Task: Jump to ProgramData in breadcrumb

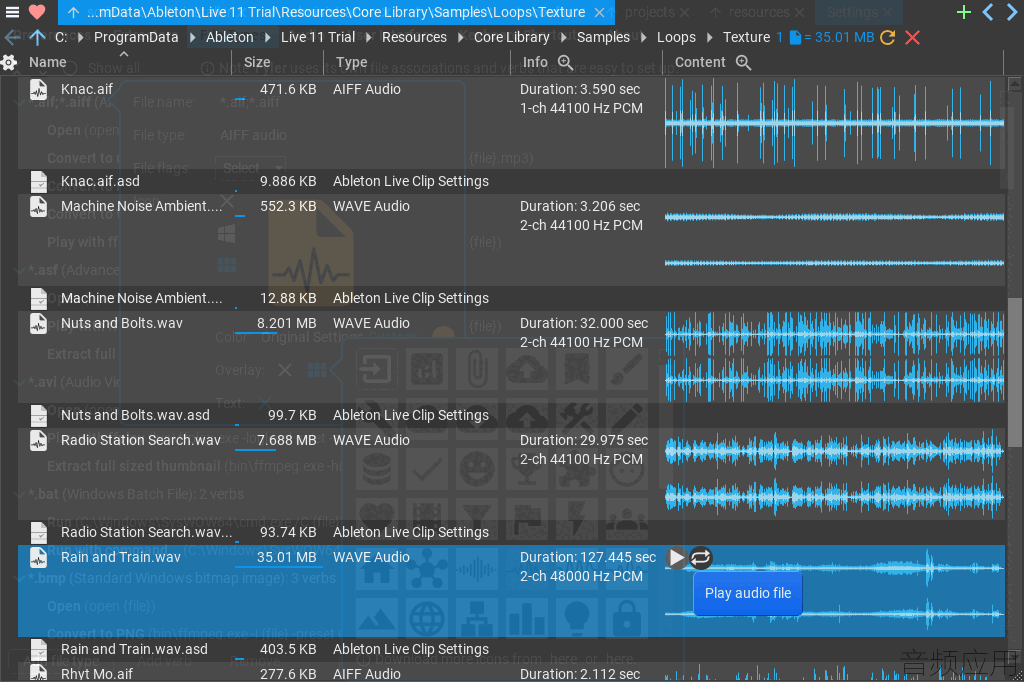Action: 136,37
